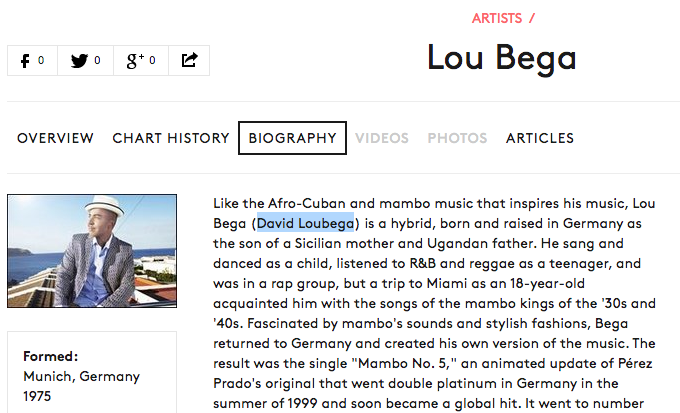Select the Biography tab
Screen dimensions: 680x413
(292, 138)
